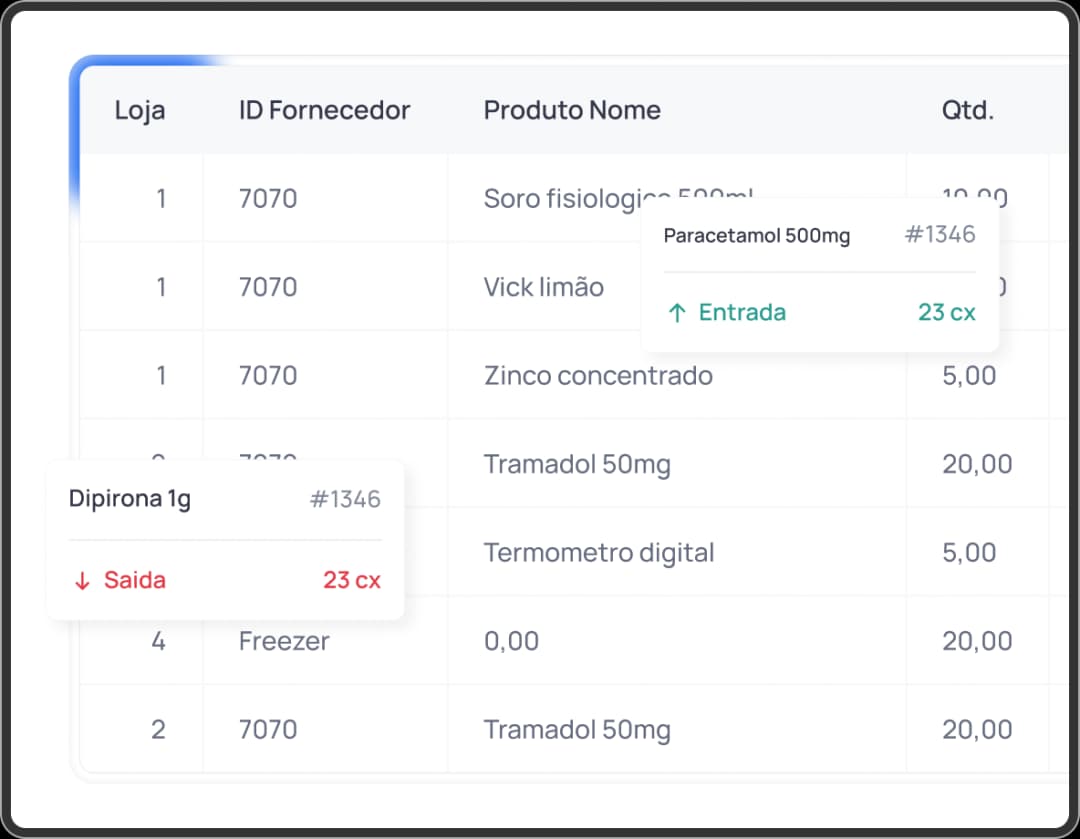
Task: Select the Termometro digital product cell
Action: pyautogui.click(x=599, y=553)
